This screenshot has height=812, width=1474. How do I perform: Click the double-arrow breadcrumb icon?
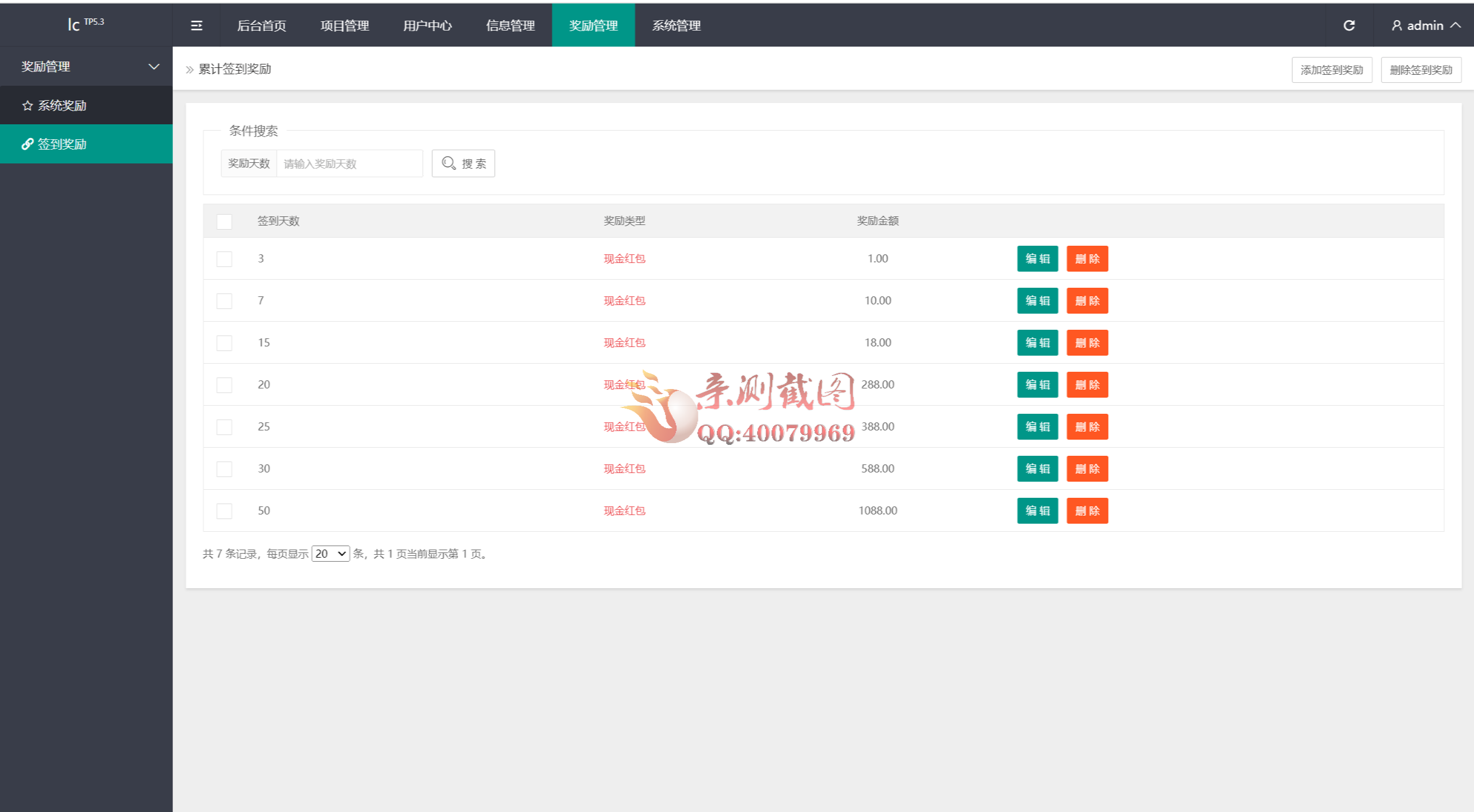tap(189, 70)
